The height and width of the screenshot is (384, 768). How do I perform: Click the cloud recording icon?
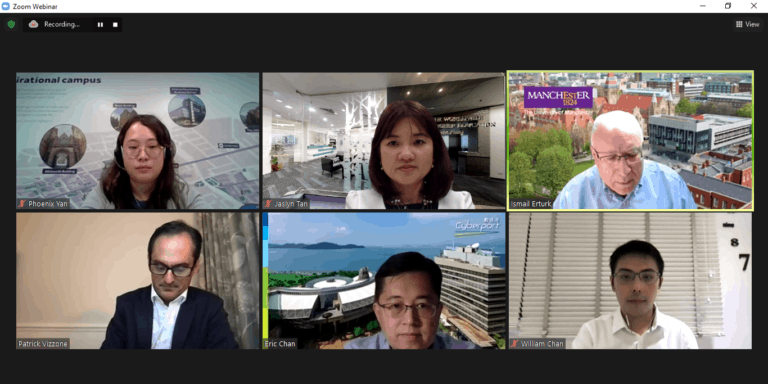pos(33,24)
